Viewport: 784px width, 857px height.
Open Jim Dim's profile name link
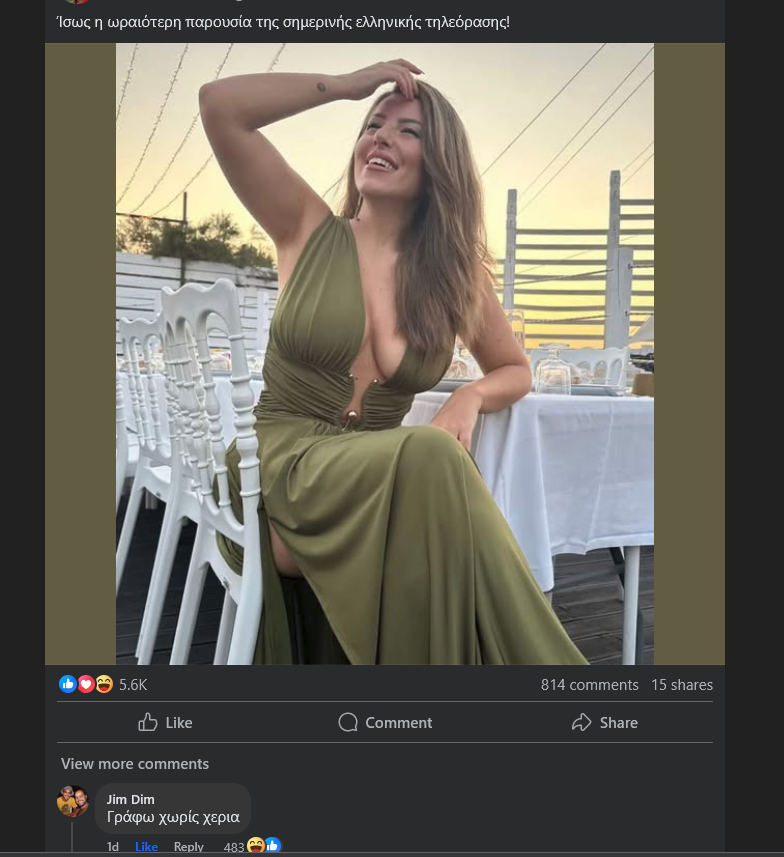click(x=131, y=799)
